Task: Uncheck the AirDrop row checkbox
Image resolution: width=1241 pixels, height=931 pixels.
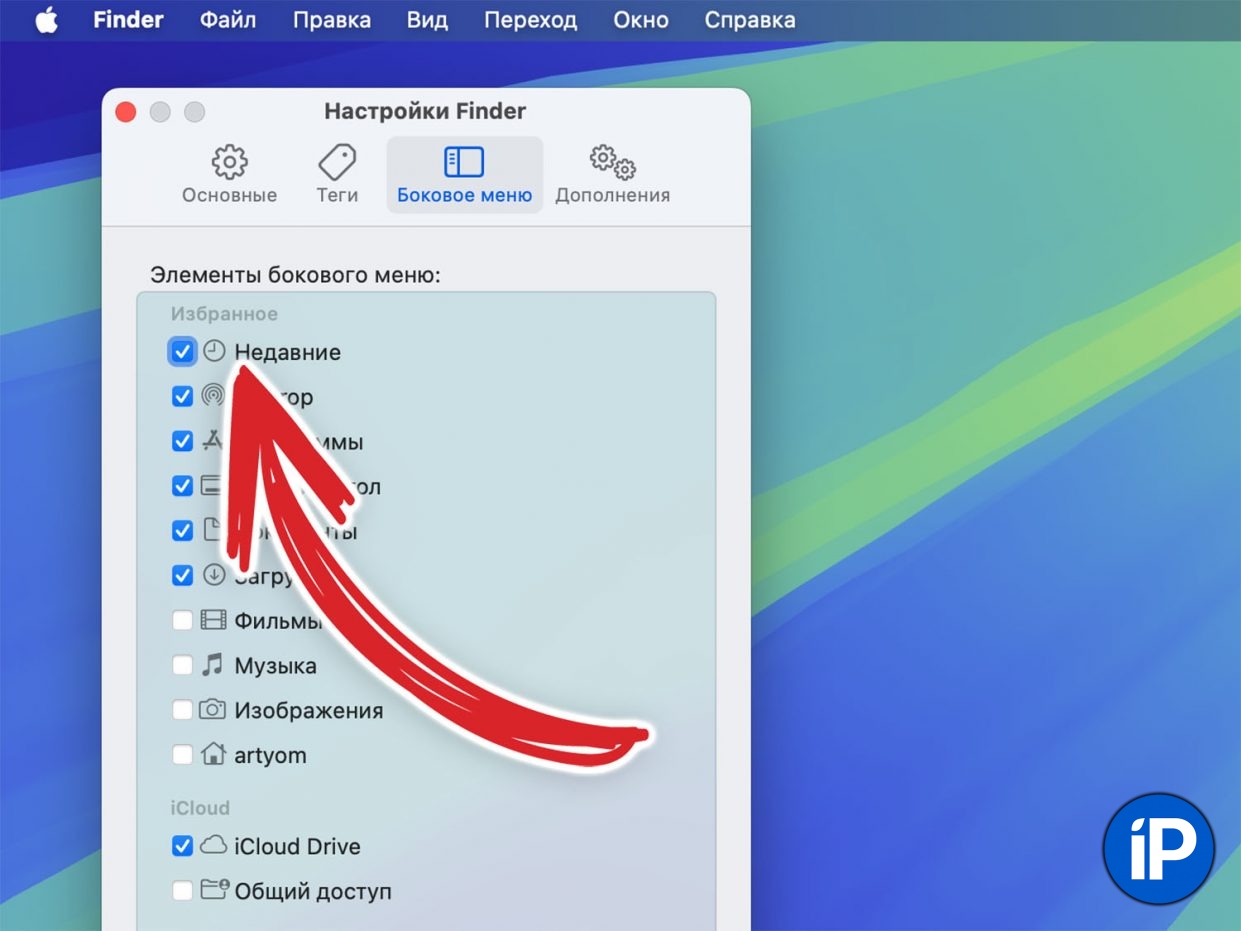Action: coord(182,397)
